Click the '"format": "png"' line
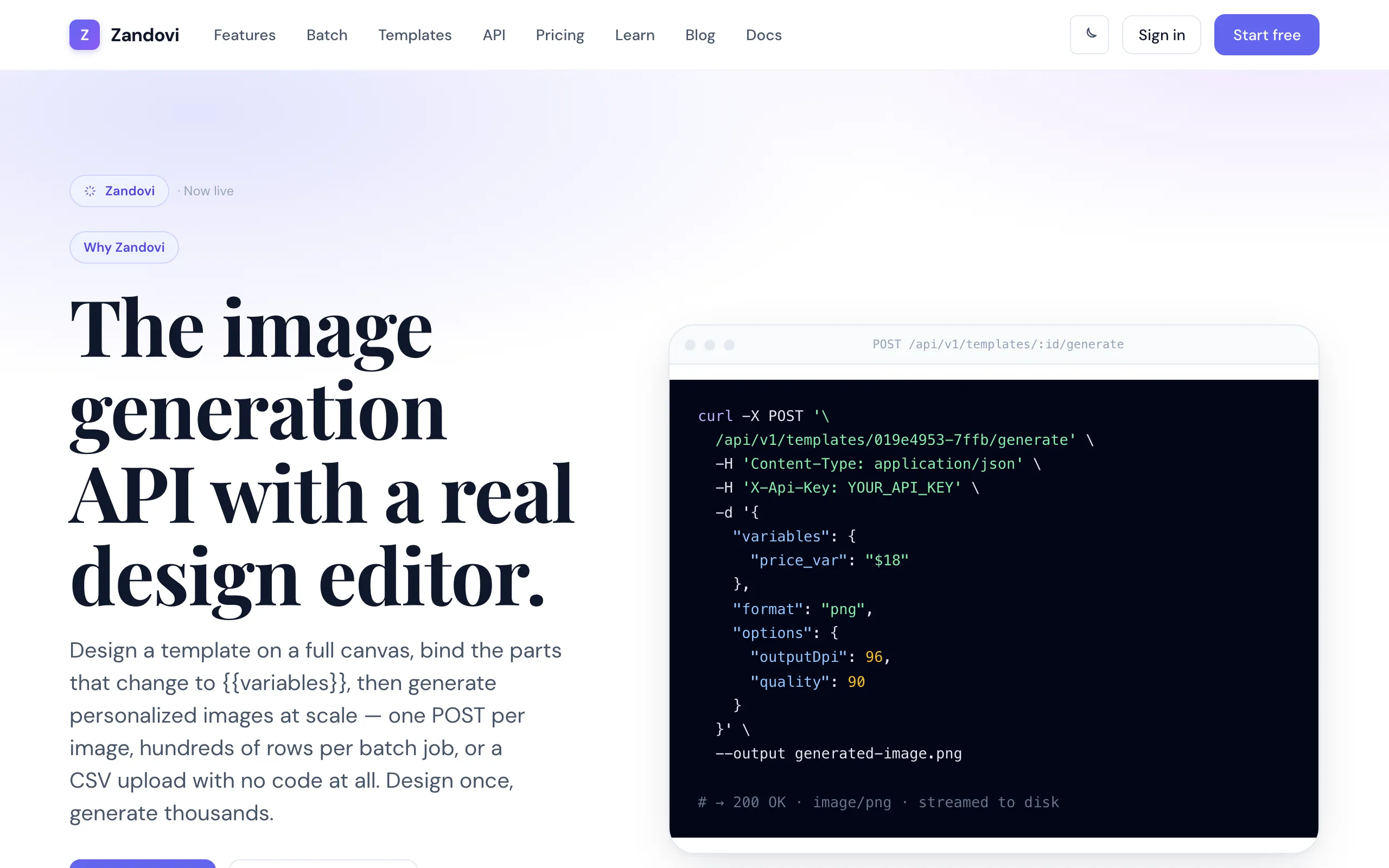 point(802,609)
